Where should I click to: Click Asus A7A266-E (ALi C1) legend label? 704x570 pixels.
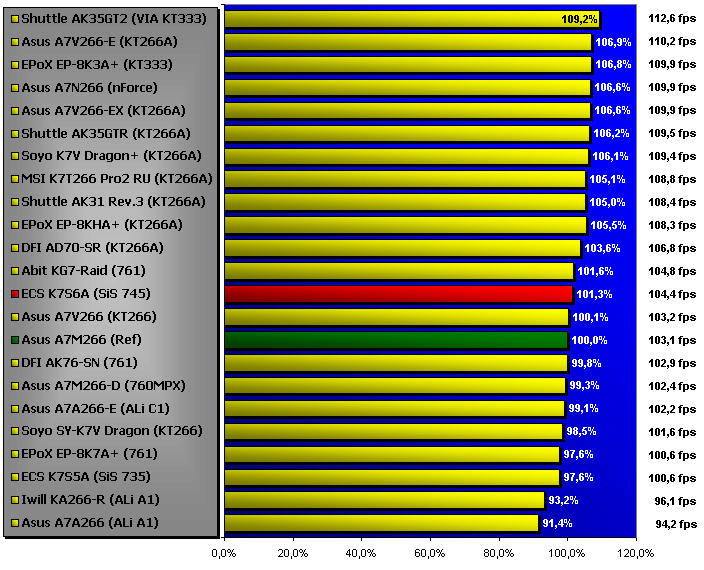click(x=96, y=408)
